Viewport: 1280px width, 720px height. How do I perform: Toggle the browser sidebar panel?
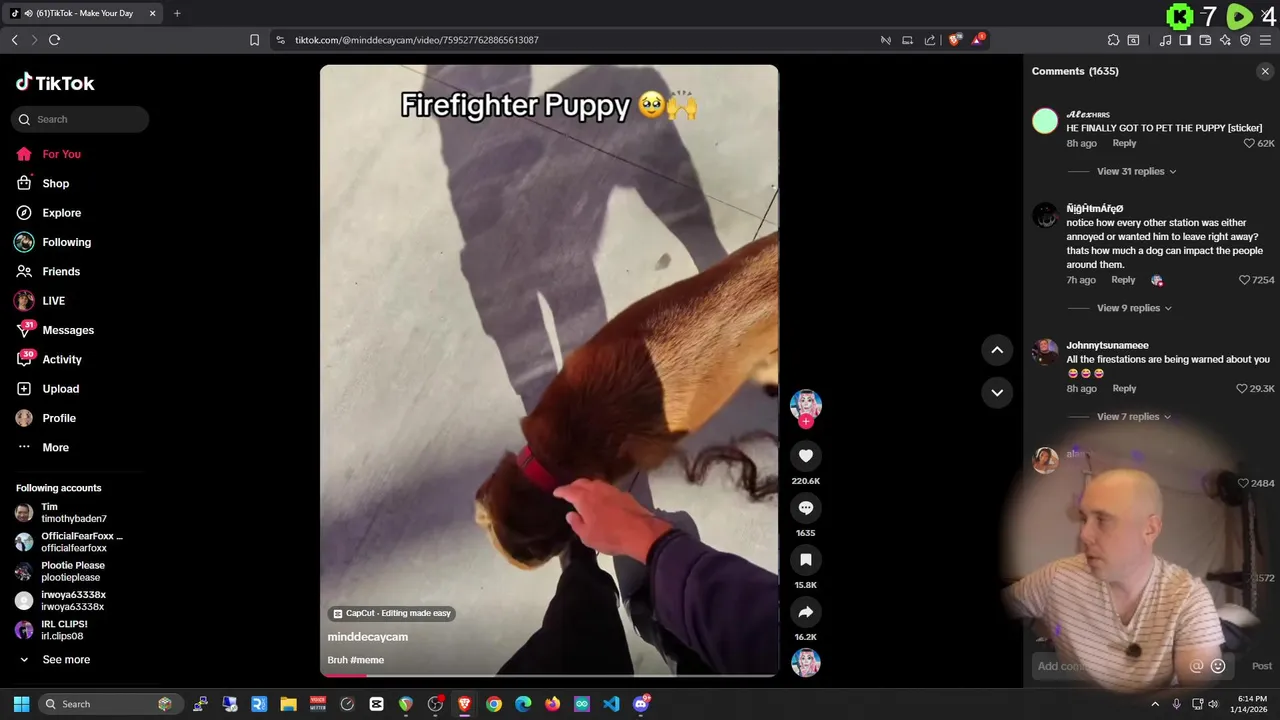(1185, 40)
